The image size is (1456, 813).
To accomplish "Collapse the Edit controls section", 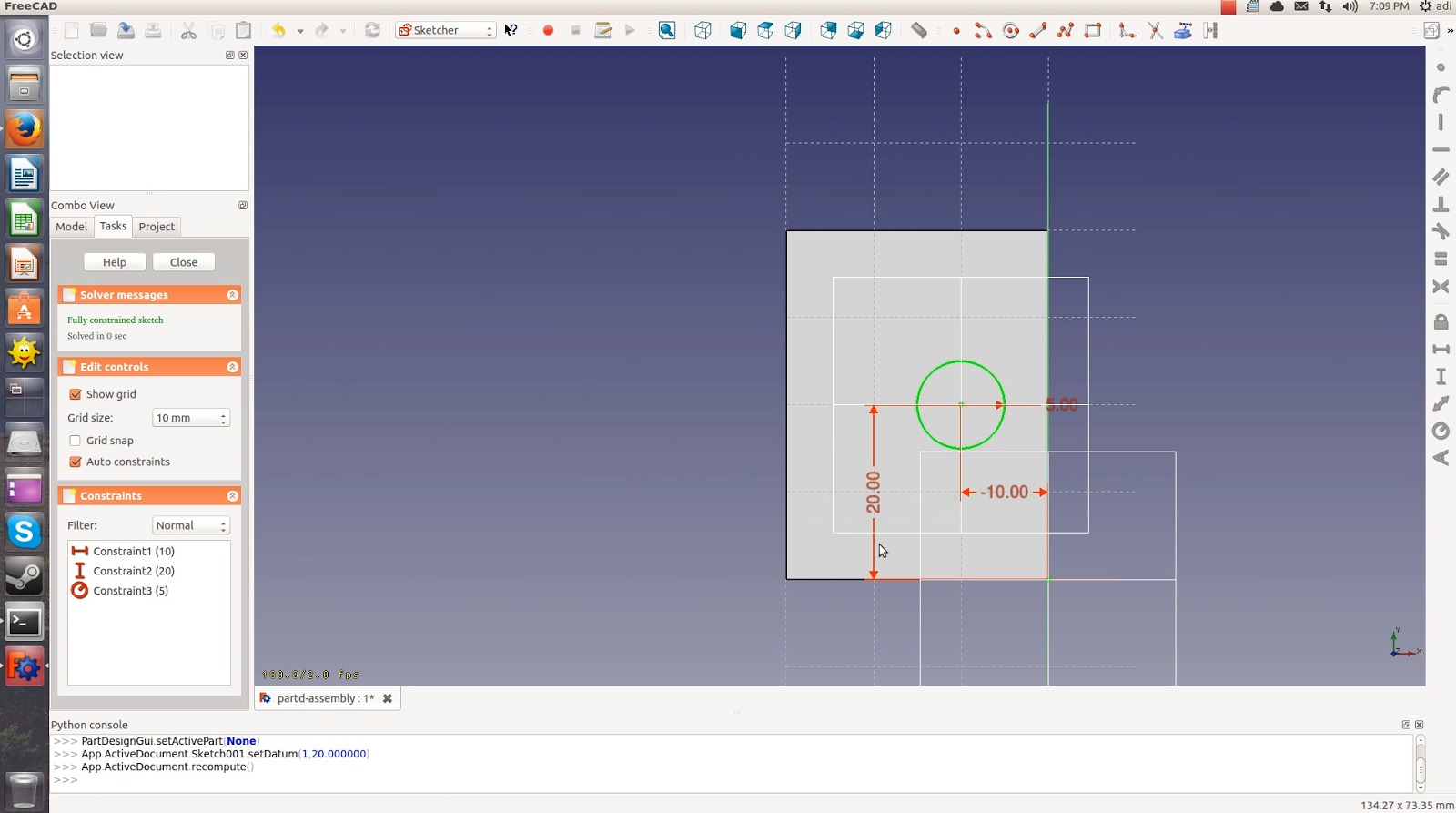I will coord(233,367).
